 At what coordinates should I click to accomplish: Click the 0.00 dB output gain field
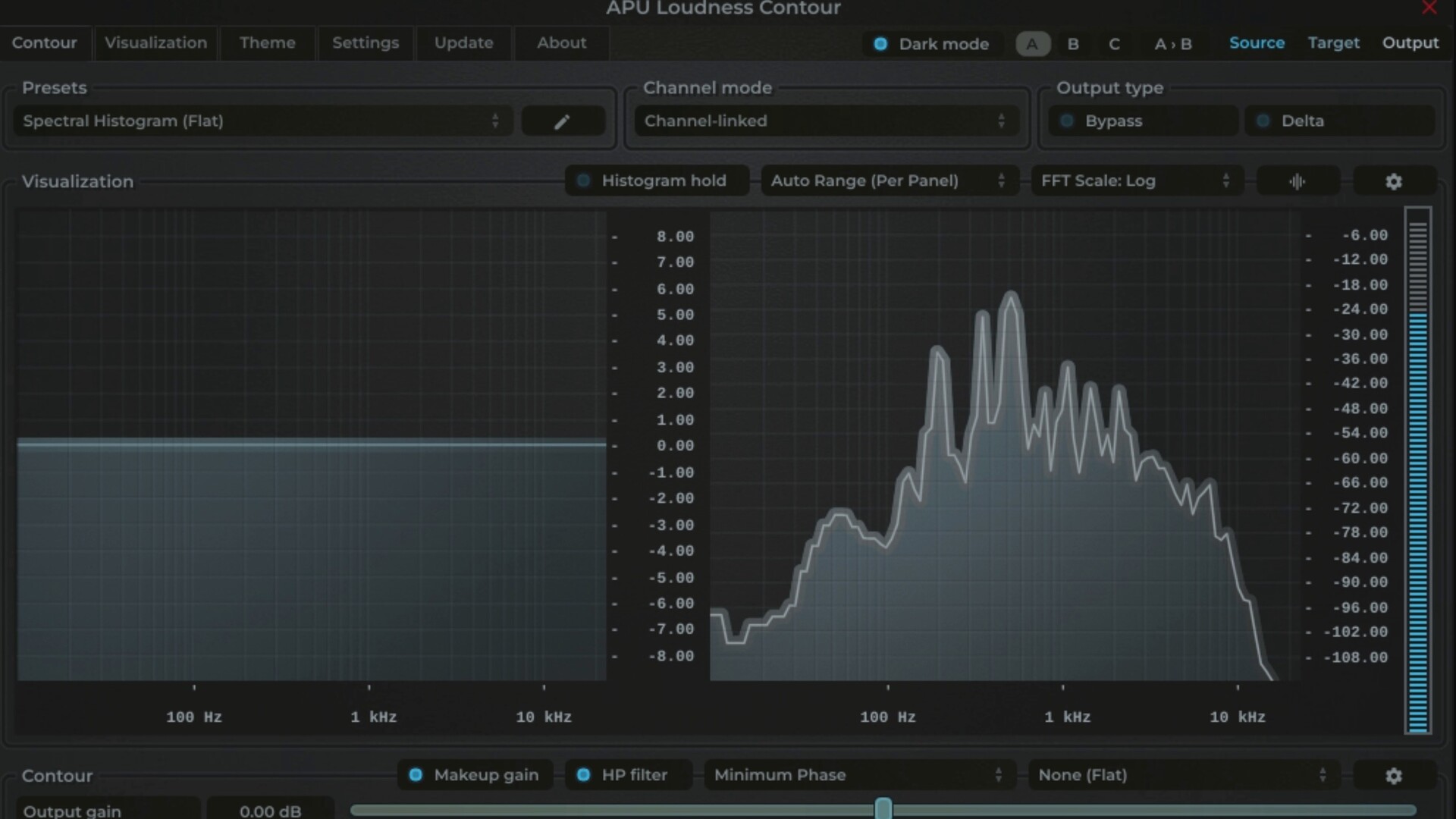point(271,810)
